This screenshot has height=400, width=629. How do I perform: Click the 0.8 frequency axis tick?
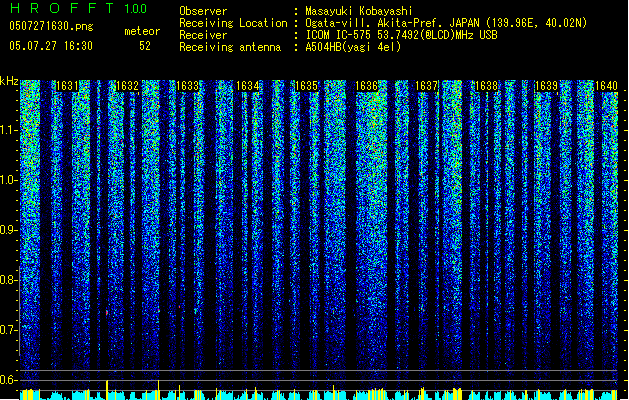[x=9, y=280]
